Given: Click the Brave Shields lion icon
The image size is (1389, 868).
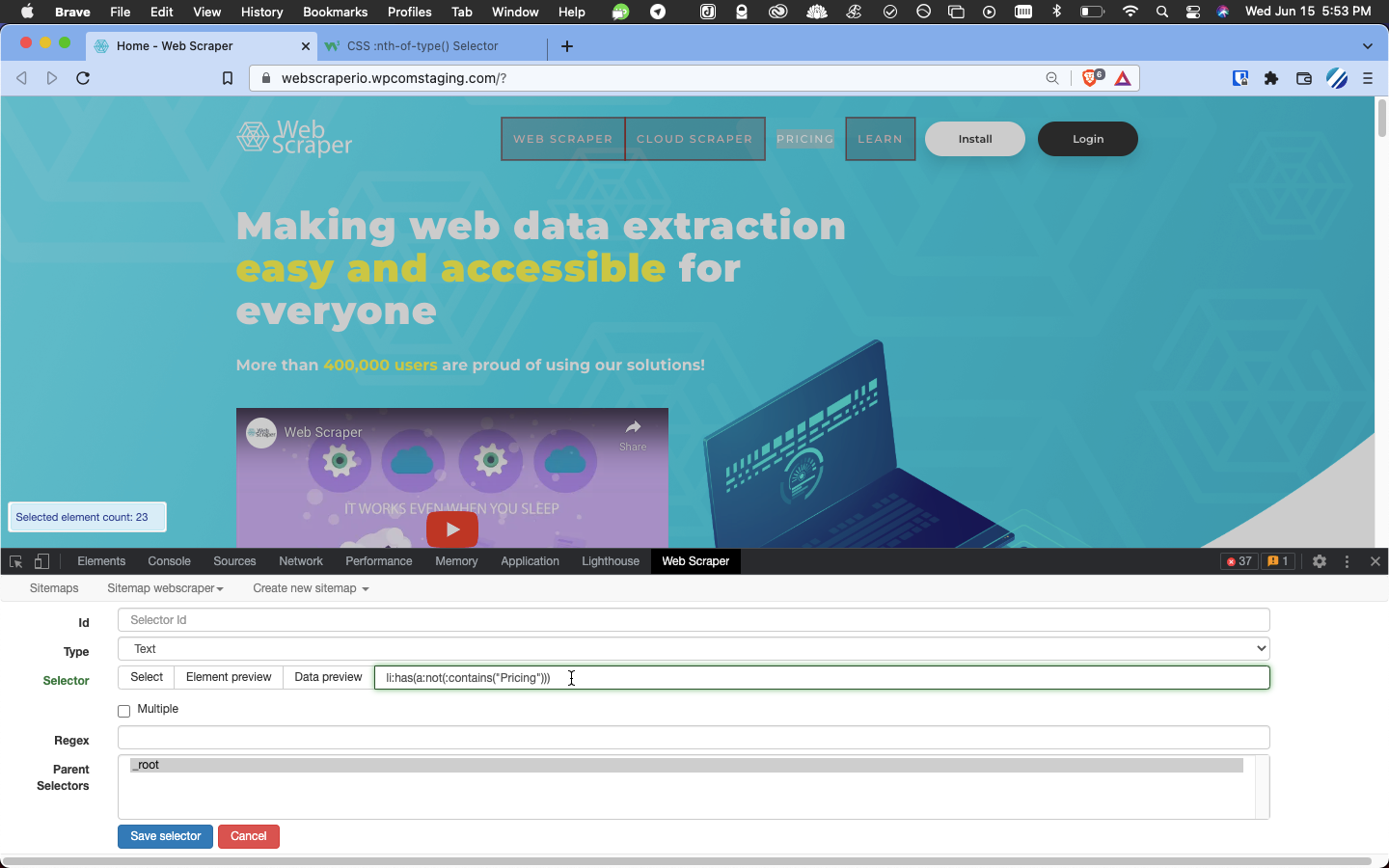Looking at the screenshot, I should [1090, 78].
